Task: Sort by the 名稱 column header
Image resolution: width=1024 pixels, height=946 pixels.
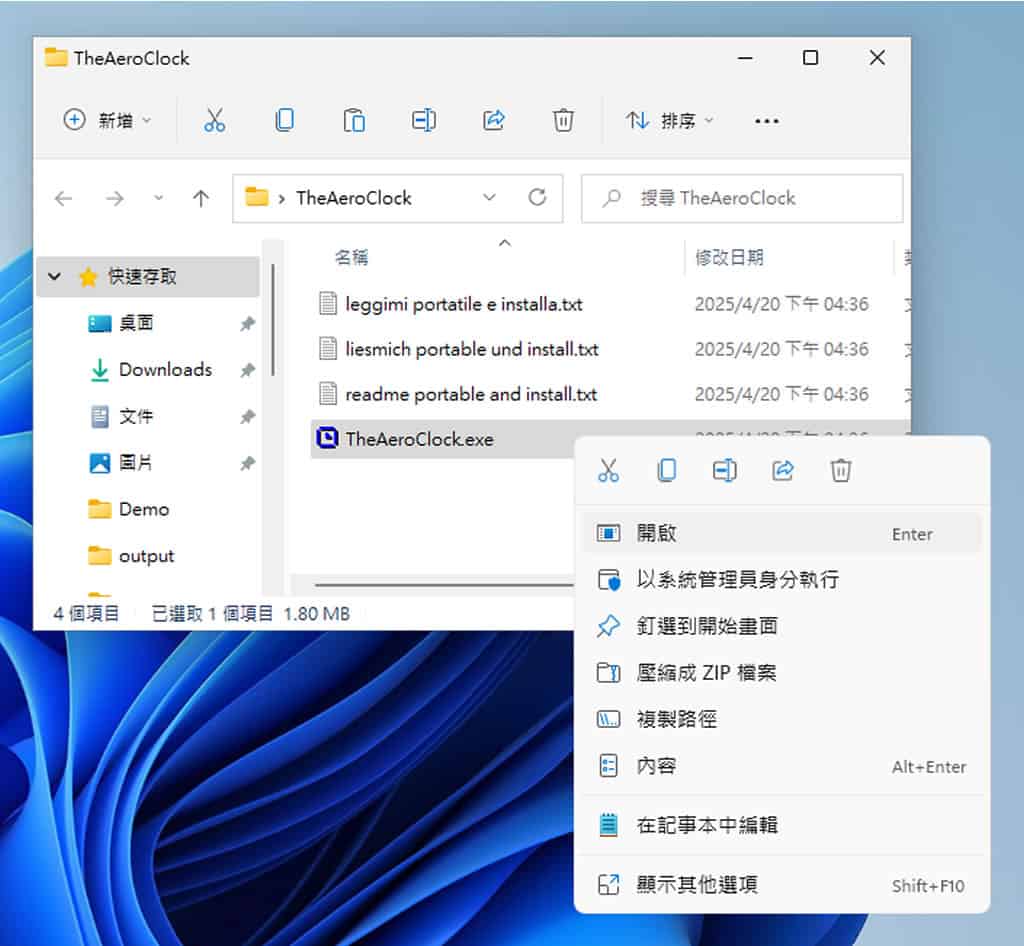Action: tap(351, 257)
